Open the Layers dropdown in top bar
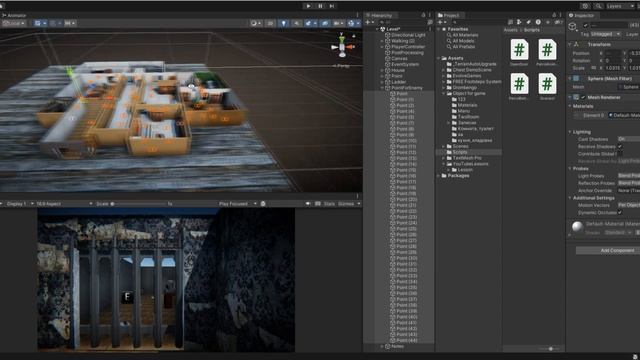 (620, 6)
